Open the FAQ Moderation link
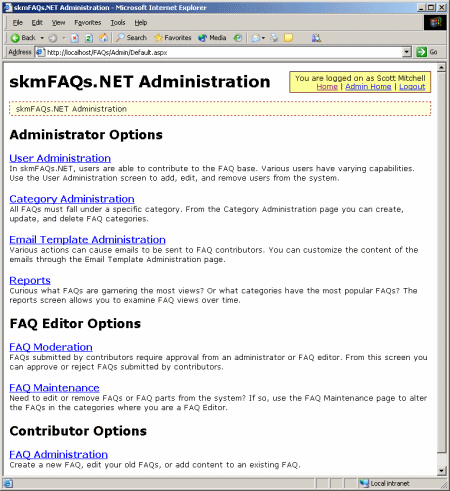 point(51,347)
